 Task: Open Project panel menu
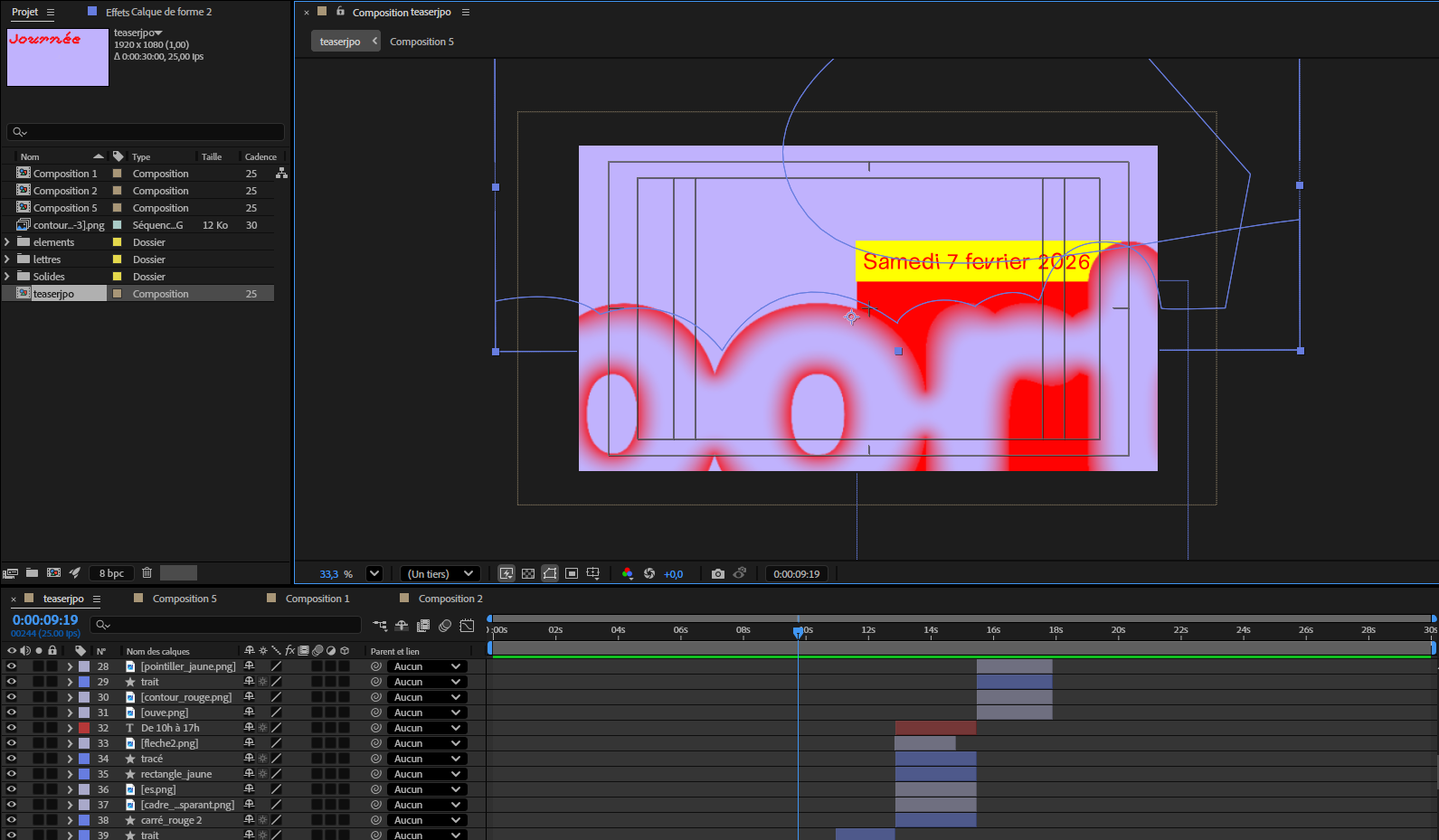[51, 13]
